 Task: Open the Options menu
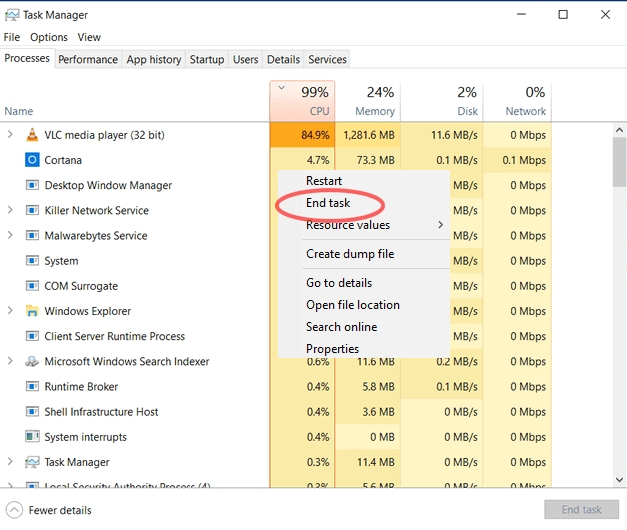(x=49, y=37)
